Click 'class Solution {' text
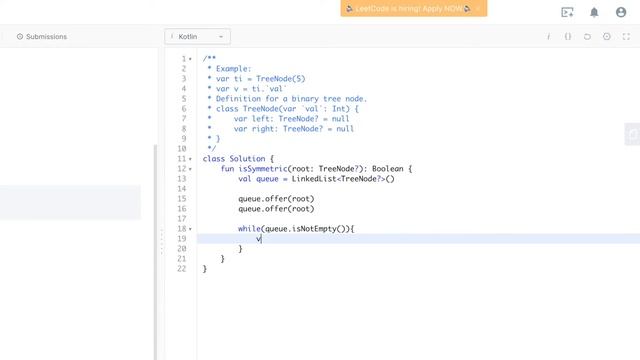The height and width of the screenshot is (360, 640). (x=238, y=159)
